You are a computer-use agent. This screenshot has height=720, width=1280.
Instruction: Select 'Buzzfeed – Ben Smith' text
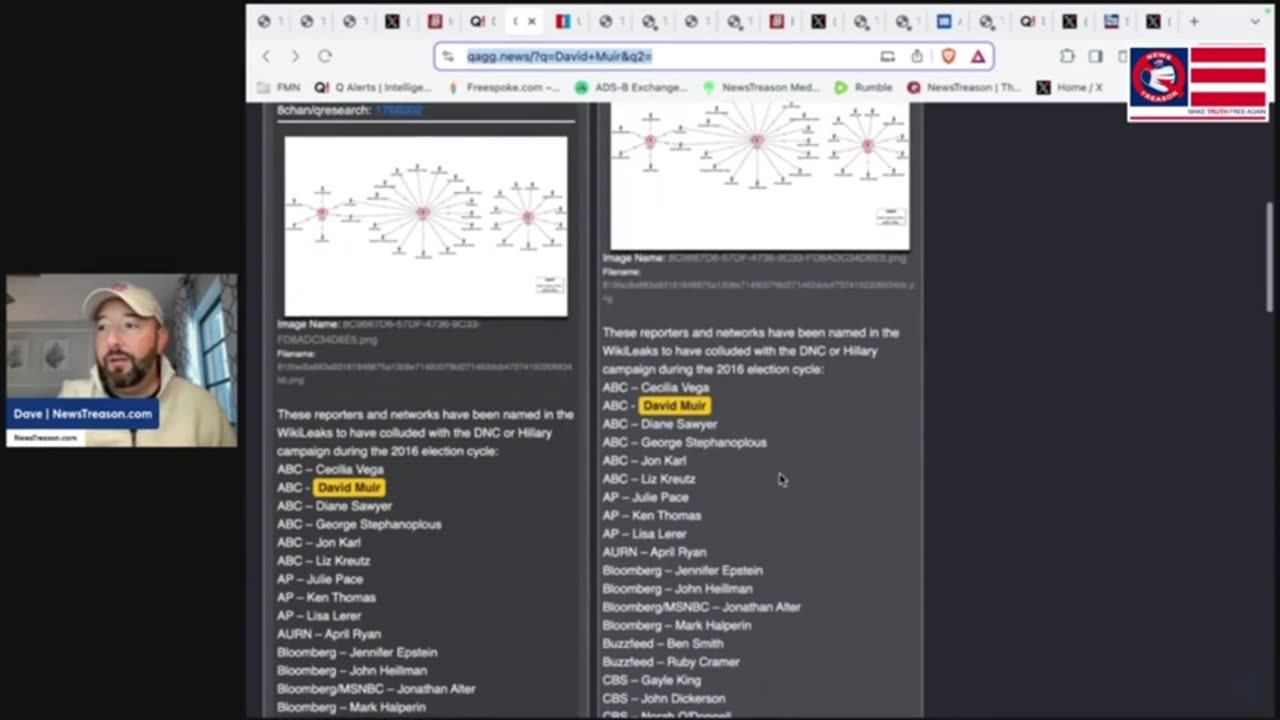[x=662, y=644]
